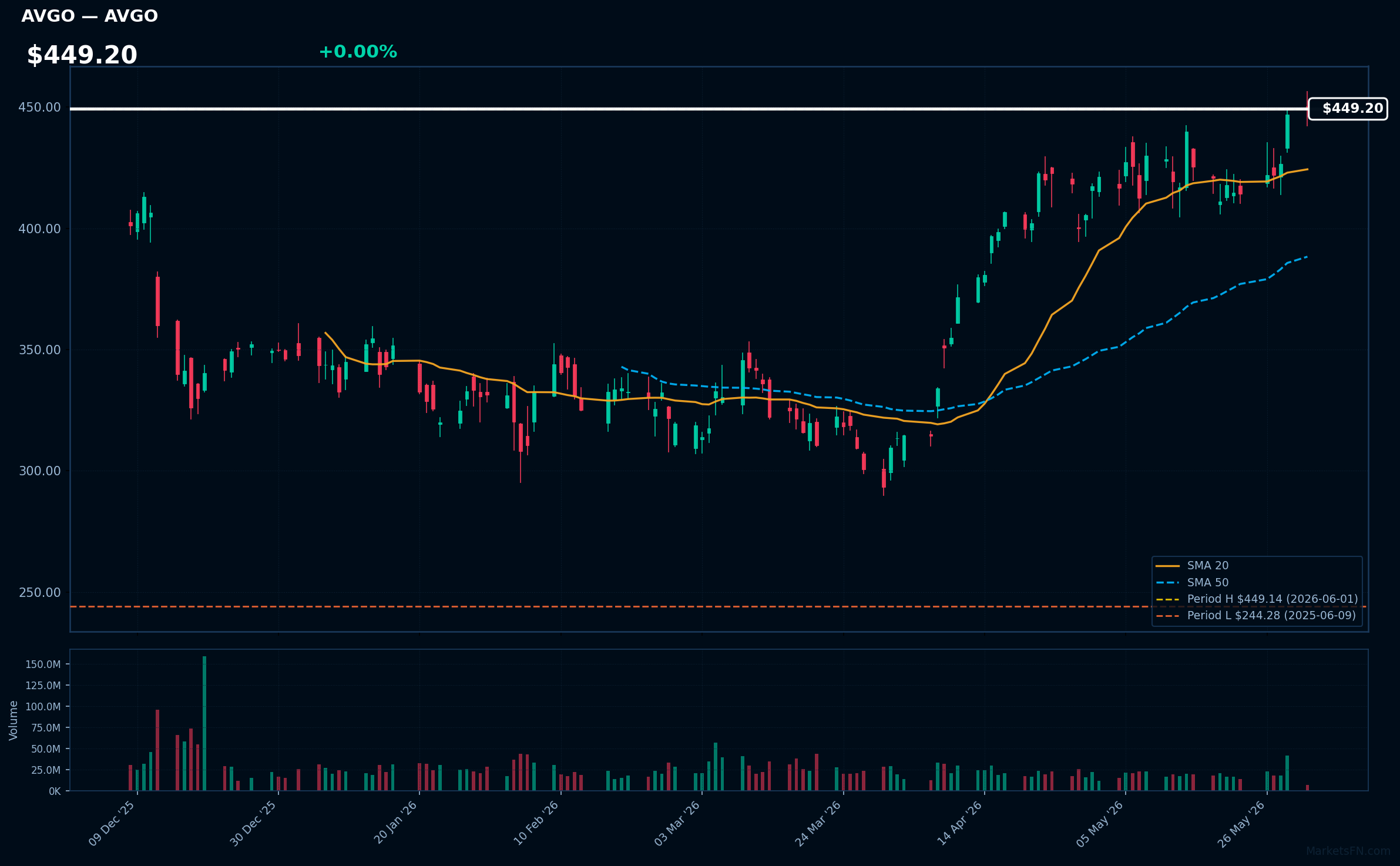Click the Period H $449.14 legend entry
This screenshot has height=866, width=1400.
1257,599
